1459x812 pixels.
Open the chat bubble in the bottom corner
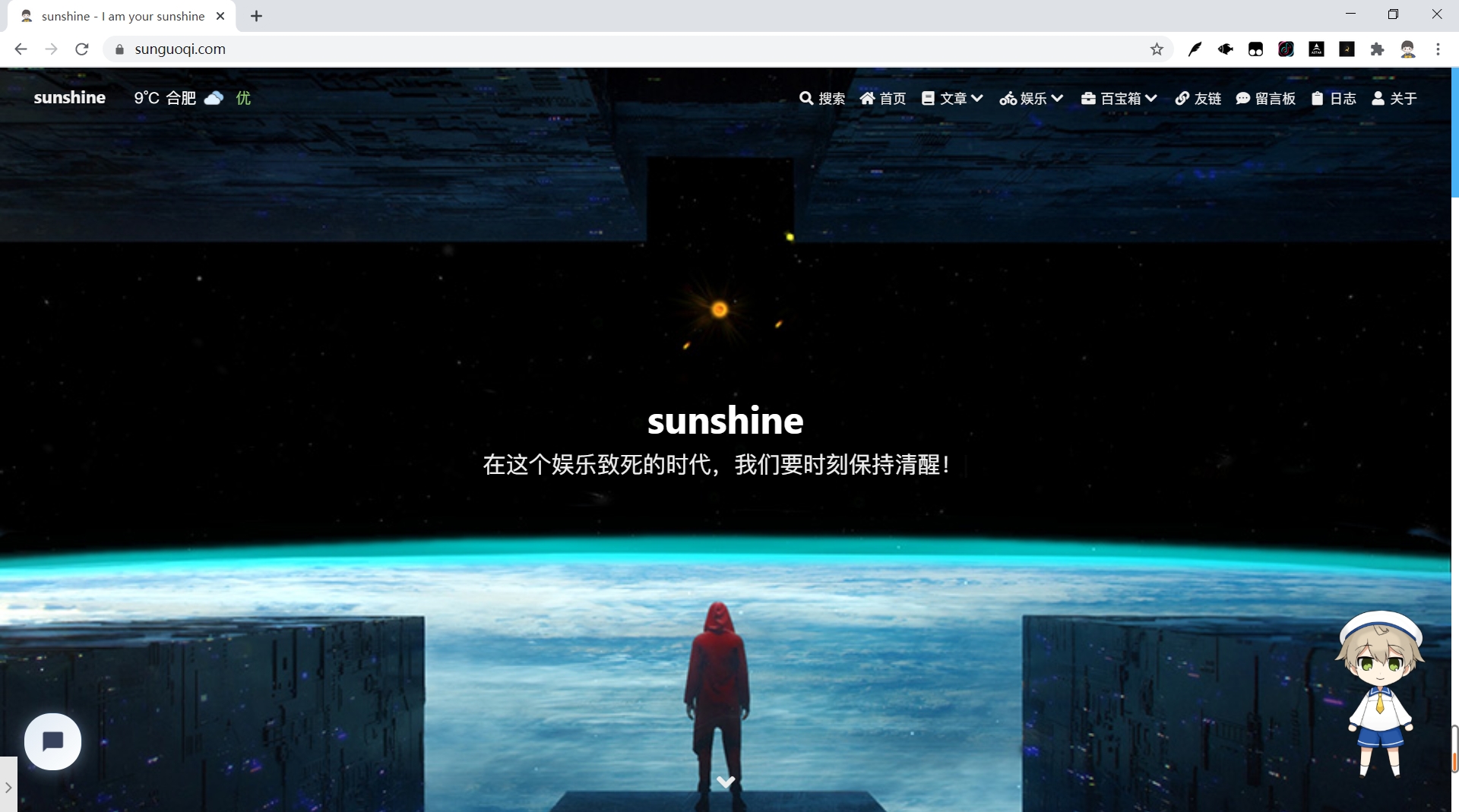[52, 741]
